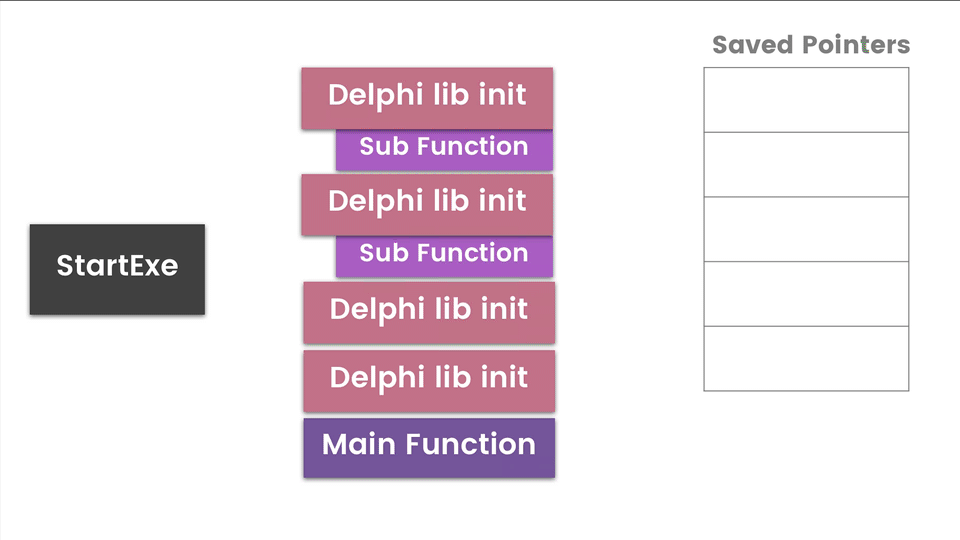This screenshot has width=960, height=540.
Task: Select the third Delphi lib init block
Action: pos(428,310)
